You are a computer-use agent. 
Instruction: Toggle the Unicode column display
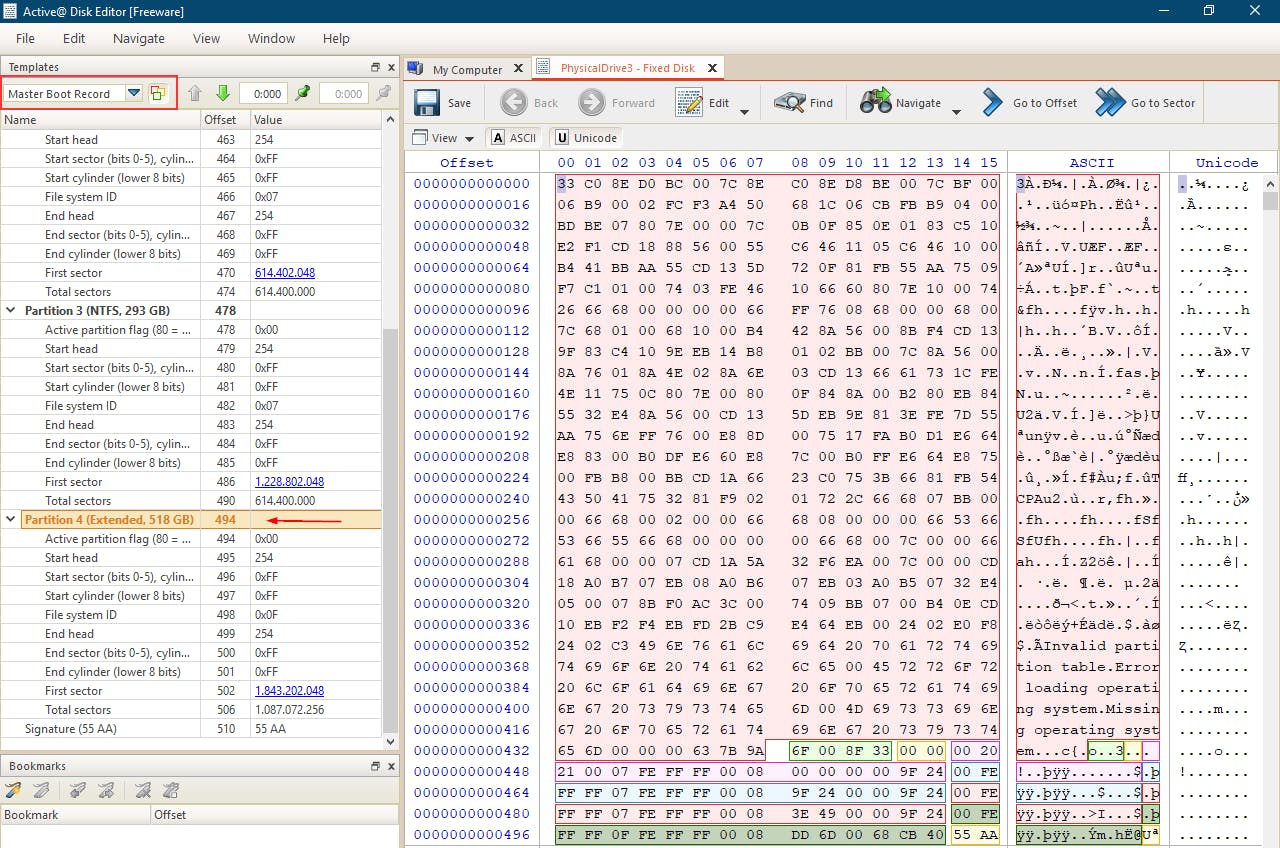click(x=586, y=138)
